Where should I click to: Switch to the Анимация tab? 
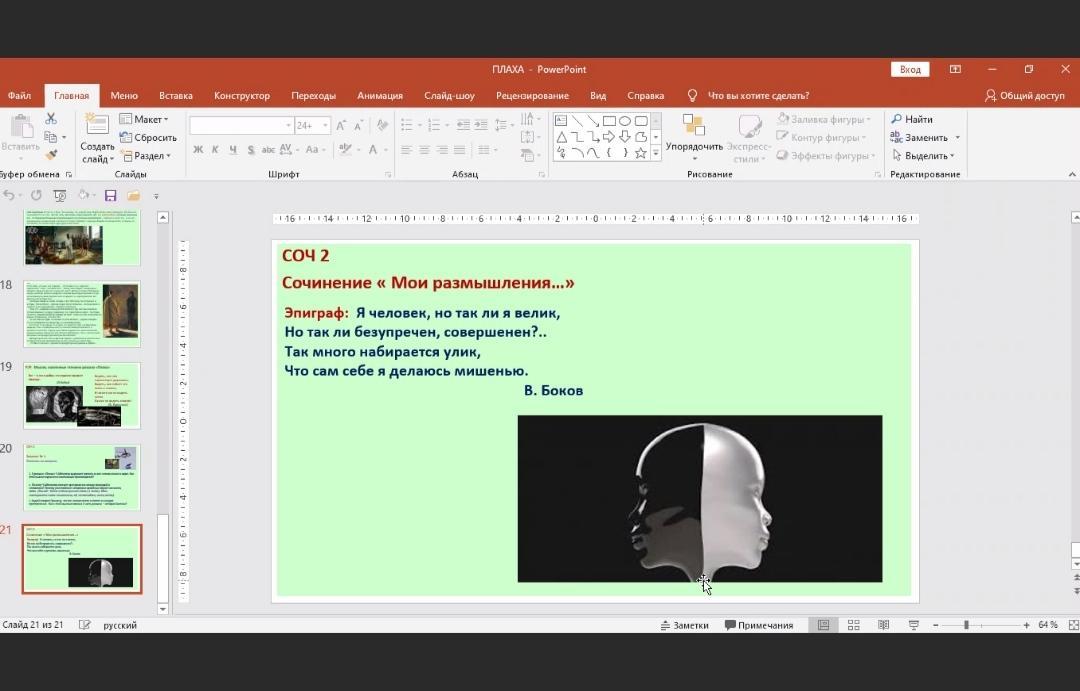(x=380, y=96)
